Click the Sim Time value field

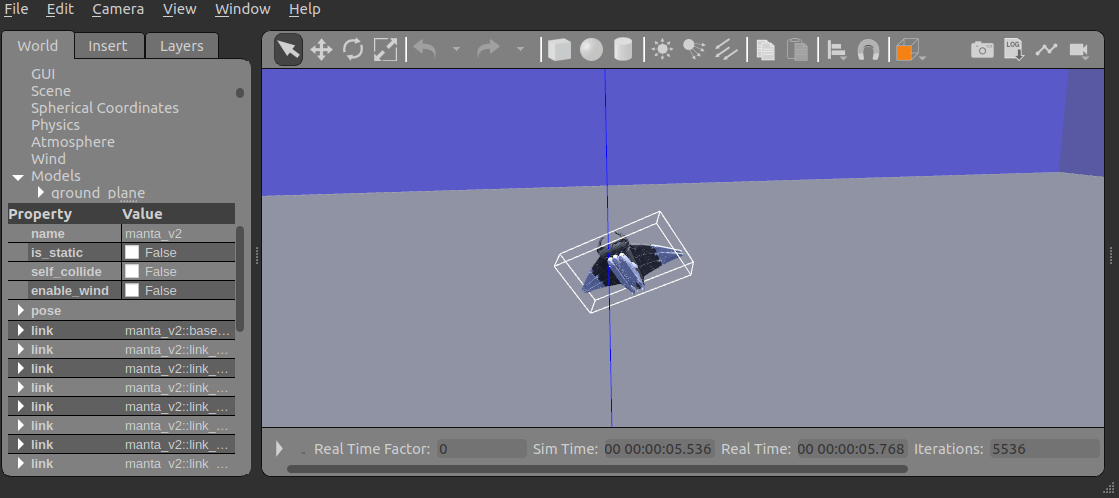tap(659, 449)
